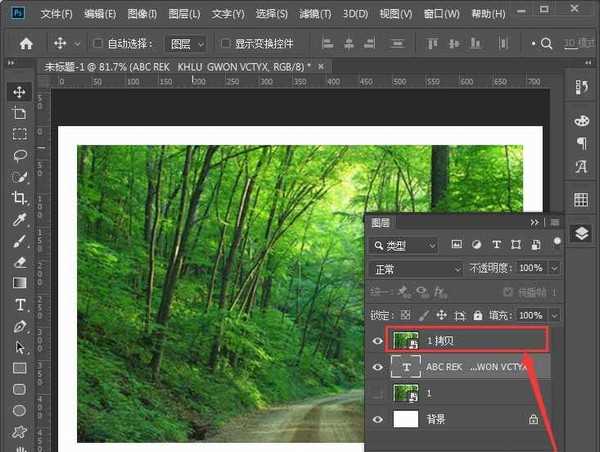Select the Lasso tool
Viewport: 600px width, 452px height.
click(x=19, y=155)
